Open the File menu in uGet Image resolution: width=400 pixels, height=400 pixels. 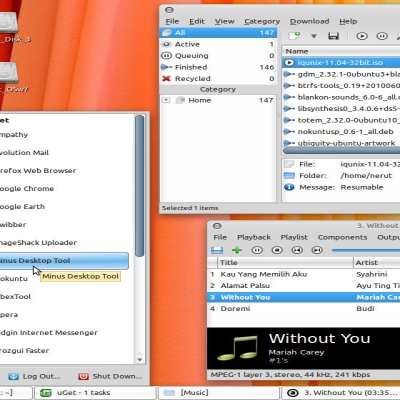point(172,21)
